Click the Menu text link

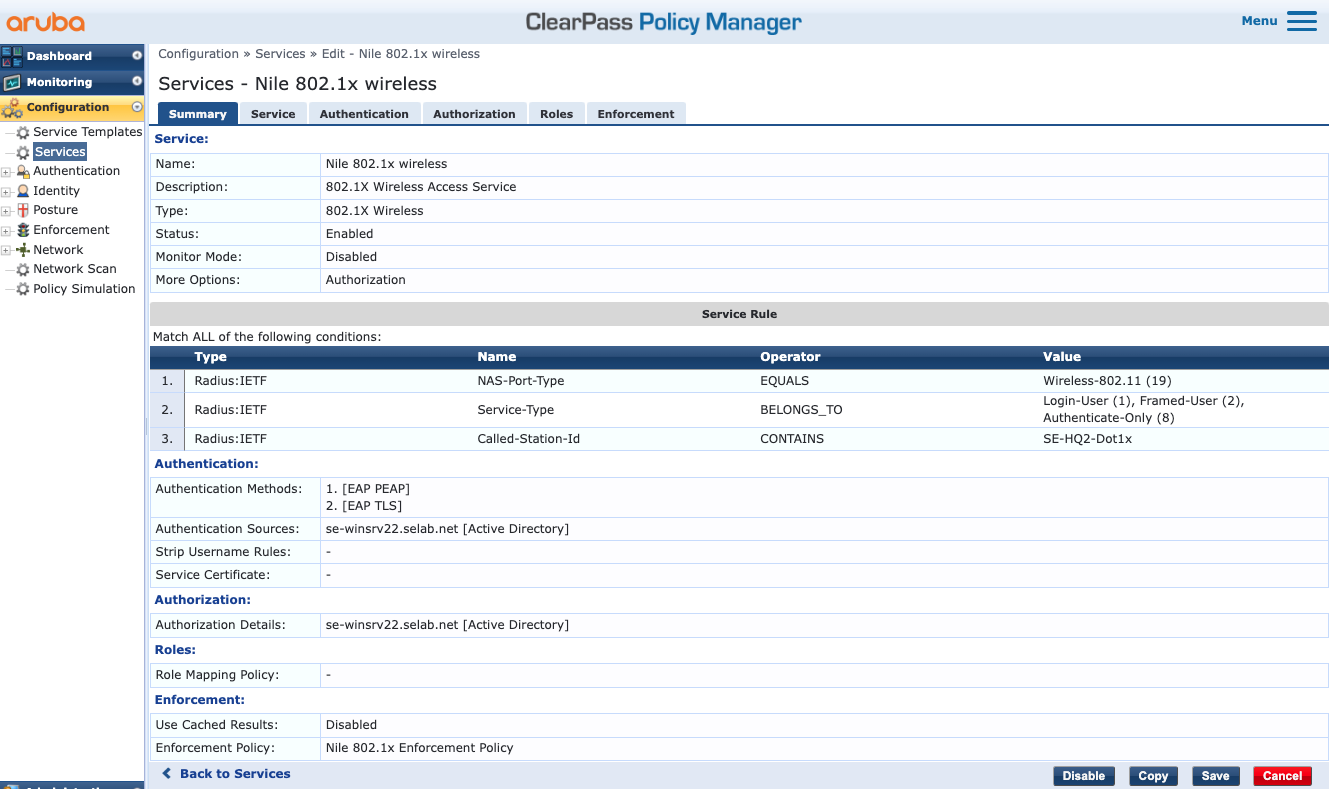tap(1259, 21)
